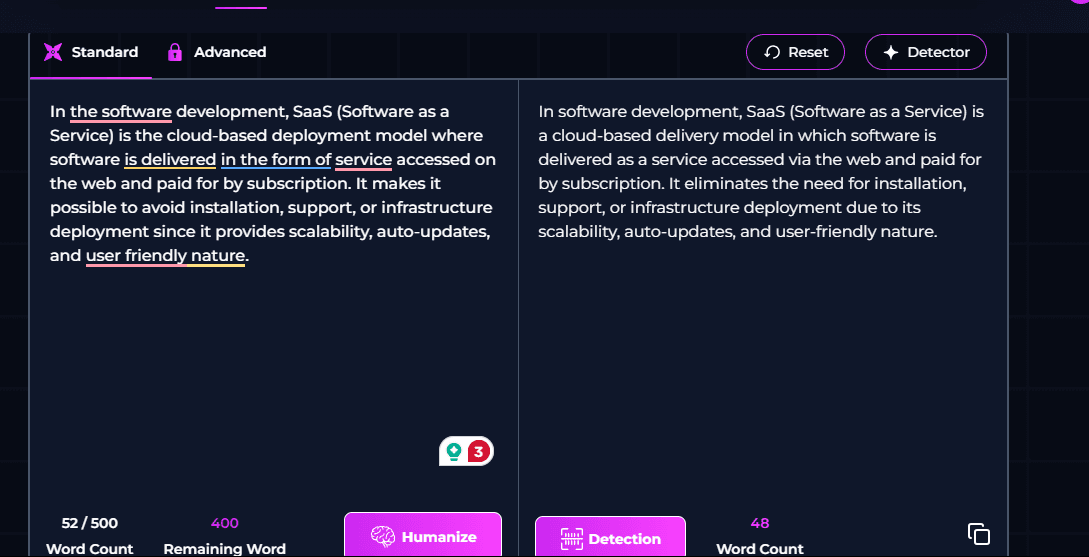The height and width of the screenshot is (557, 1089).
Task: Copy output text with copy icon
Action: click(x=979, y=533)
